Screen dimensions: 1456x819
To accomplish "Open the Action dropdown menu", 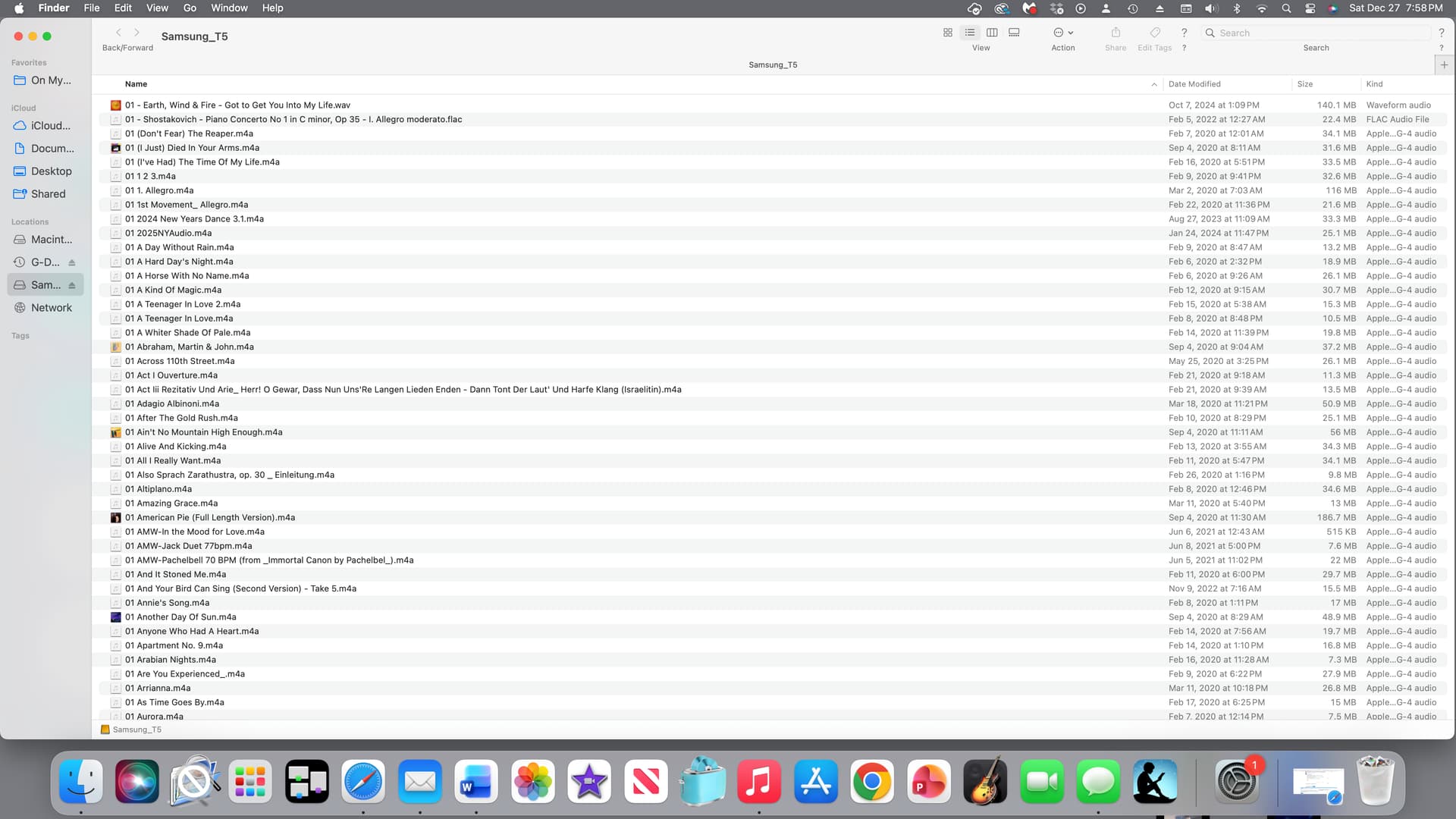I will click(1063, 33).
